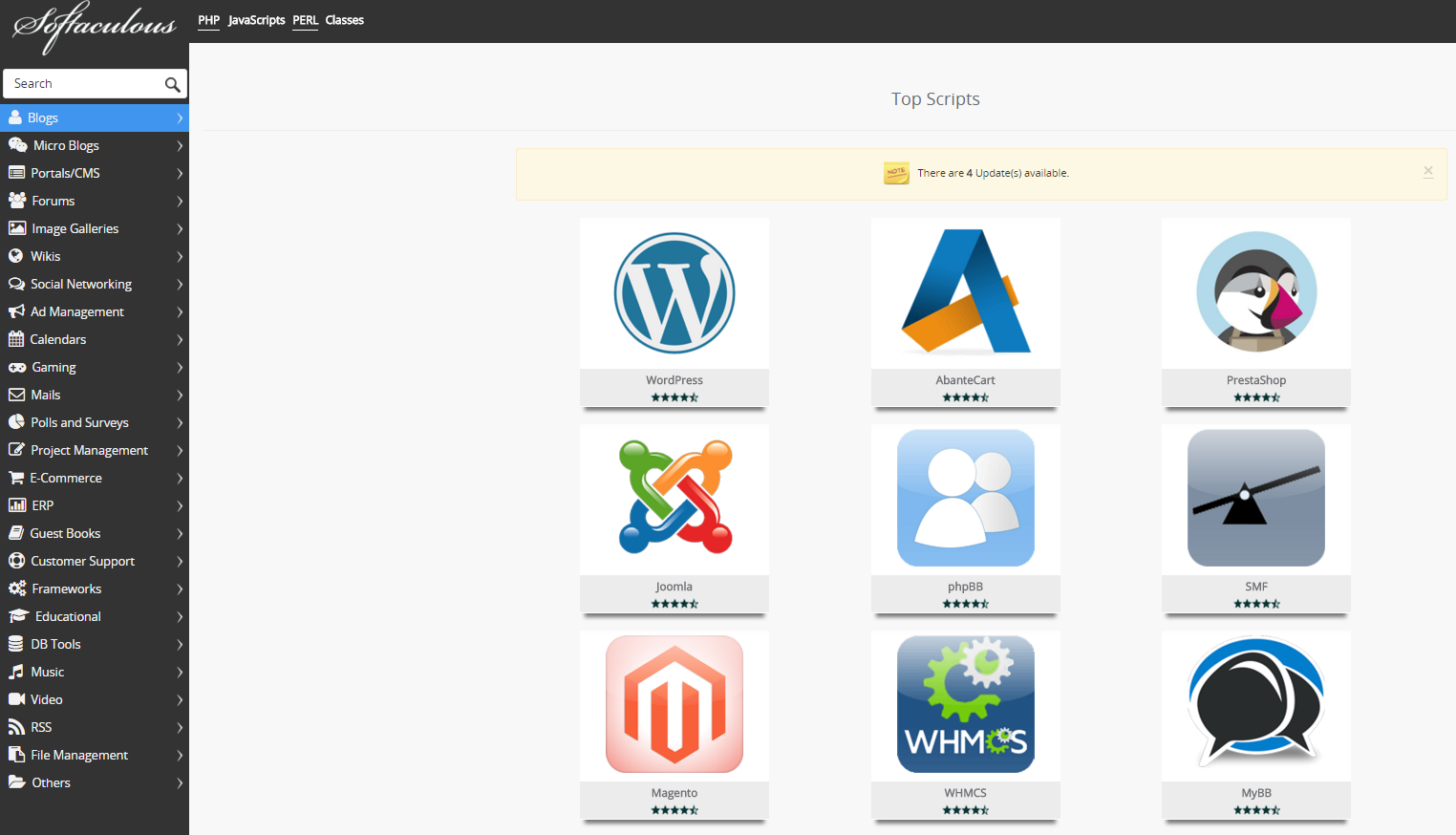Click the MyBB star rating
This screenshot has width=1456, height=835.
(1256, 810)
